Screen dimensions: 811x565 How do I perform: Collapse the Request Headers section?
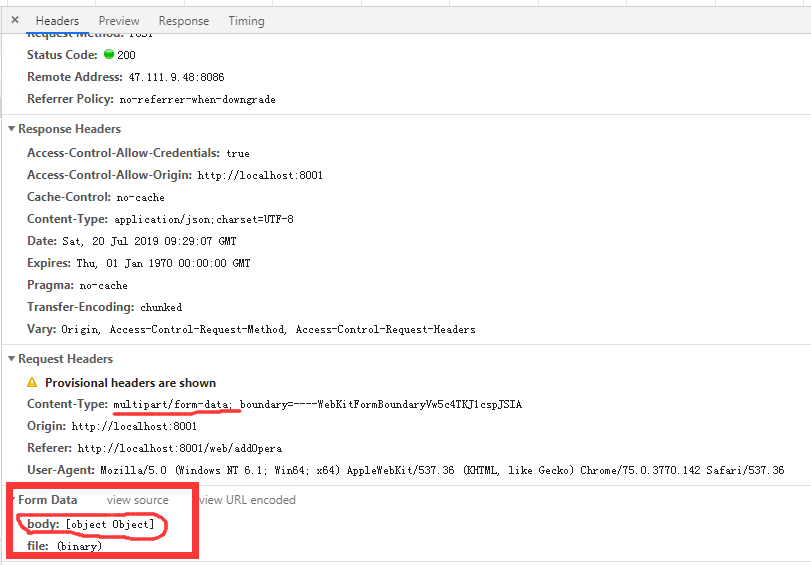coord(11,359)
